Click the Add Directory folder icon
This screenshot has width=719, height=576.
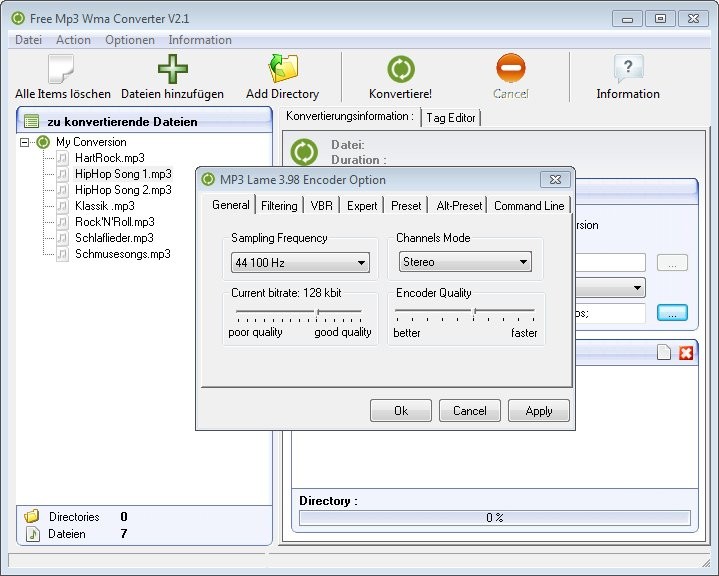[283, 69]
